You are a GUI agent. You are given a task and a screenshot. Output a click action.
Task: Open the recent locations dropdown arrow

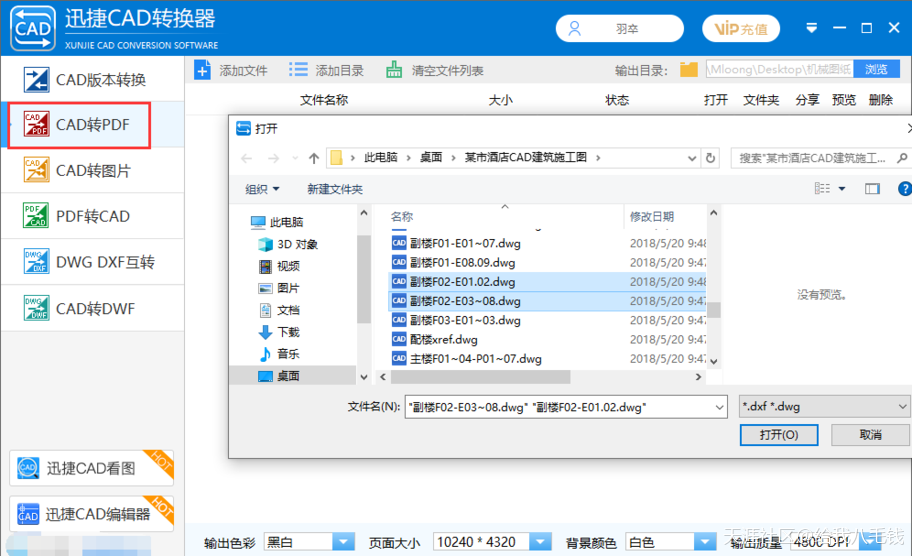click(x=295, y=158)
